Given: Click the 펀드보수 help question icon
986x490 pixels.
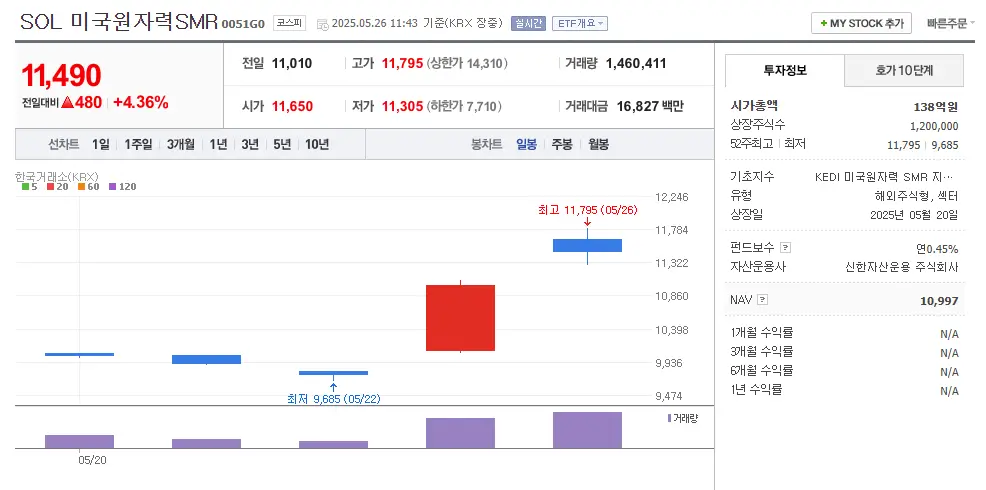Looking at the screenshot, I should tap(785, 248).
